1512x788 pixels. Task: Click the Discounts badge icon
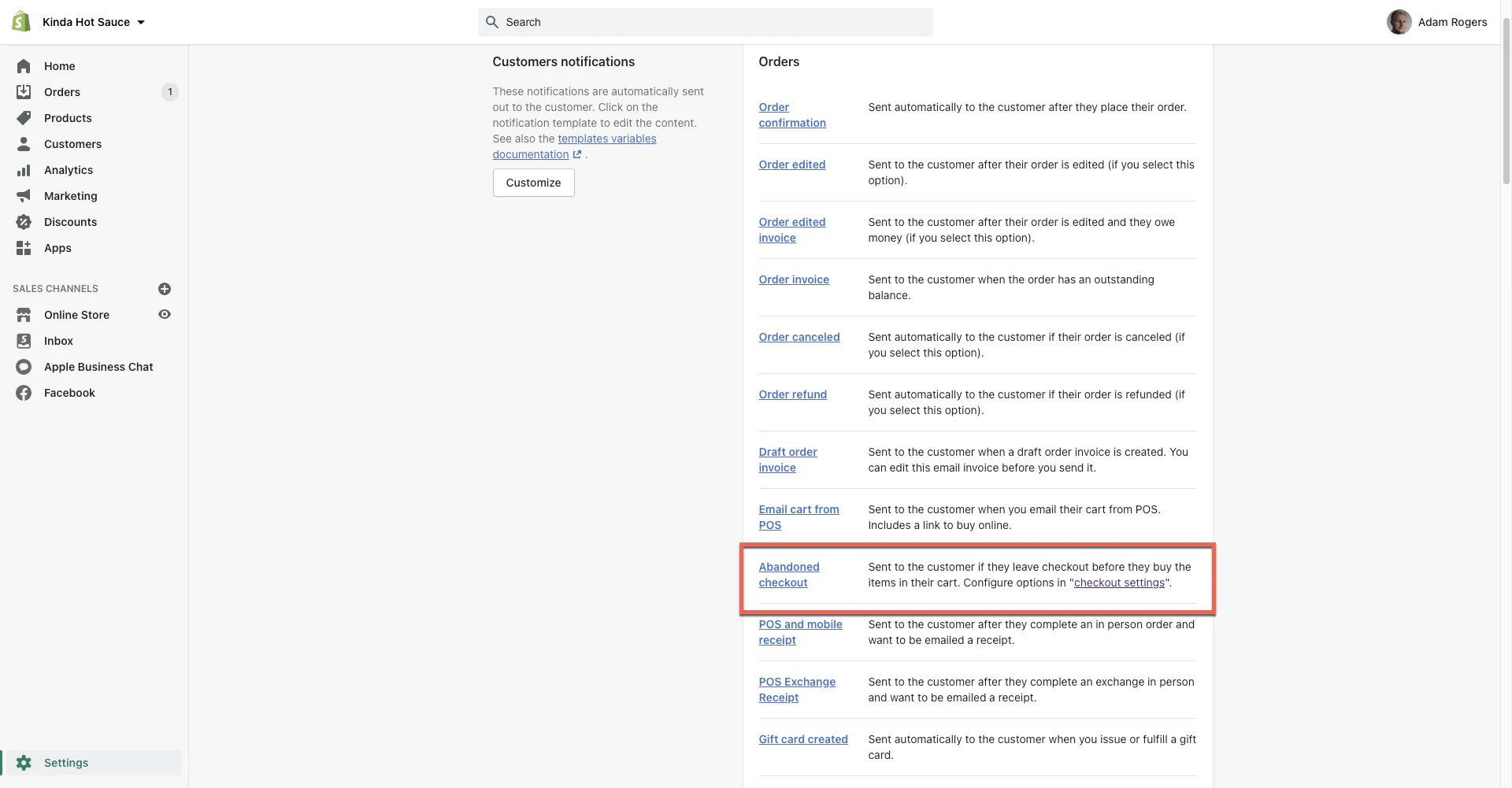(x=24, y=222)
